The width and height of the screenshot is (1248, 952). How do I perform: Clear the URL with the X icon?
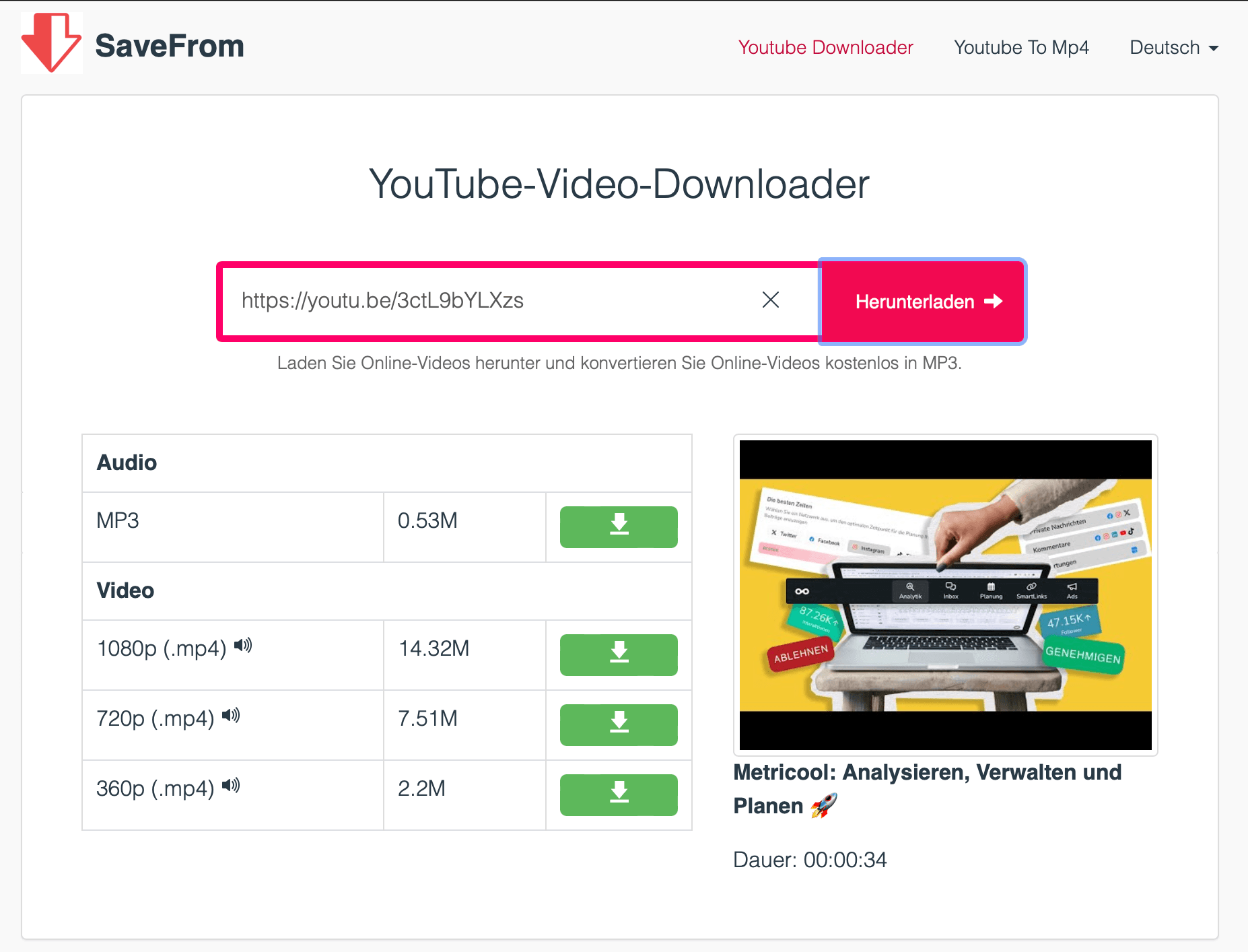pos(770,300)
